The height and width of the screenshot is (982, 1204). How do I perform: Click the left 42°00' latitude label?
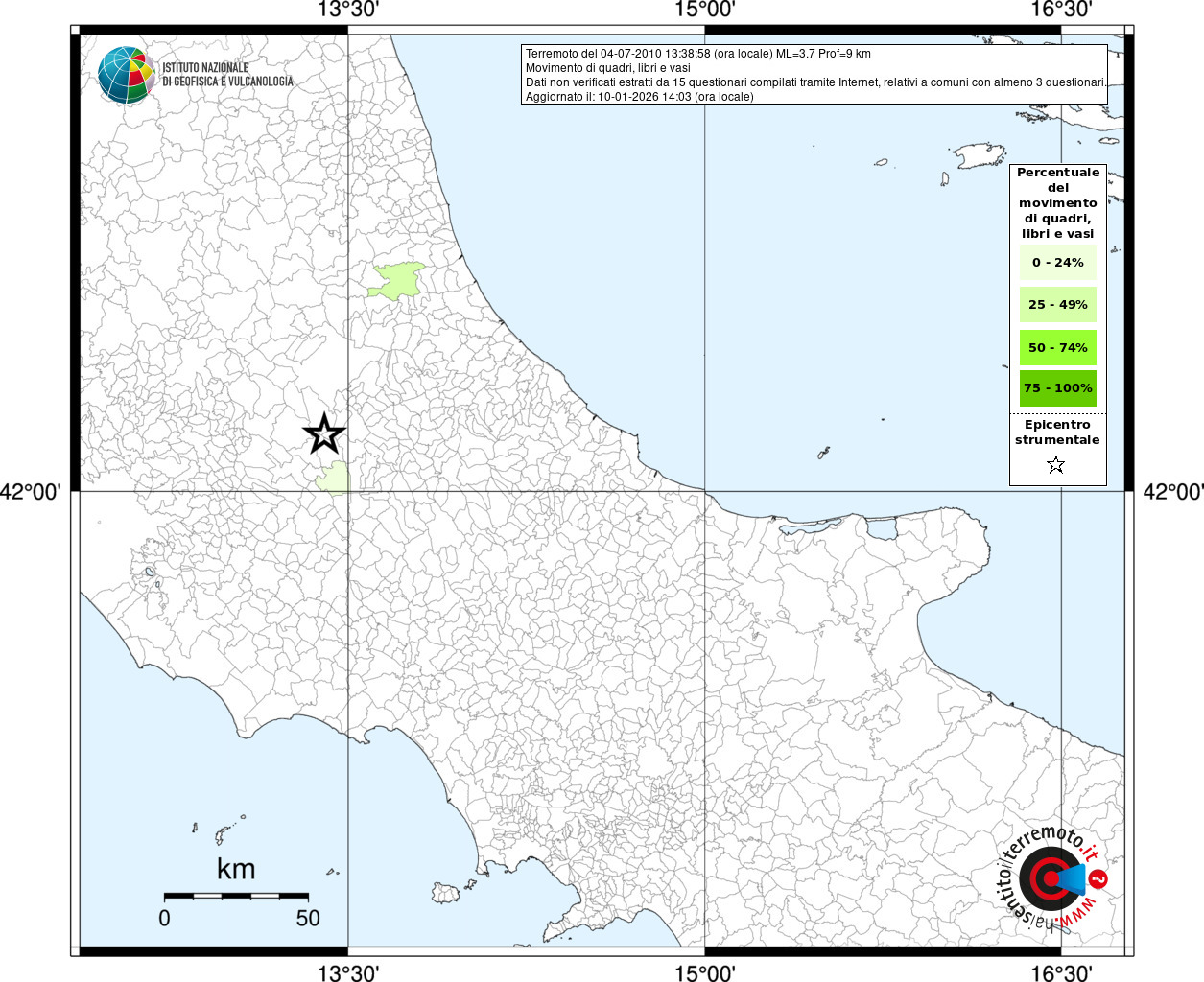pos(31,492)
